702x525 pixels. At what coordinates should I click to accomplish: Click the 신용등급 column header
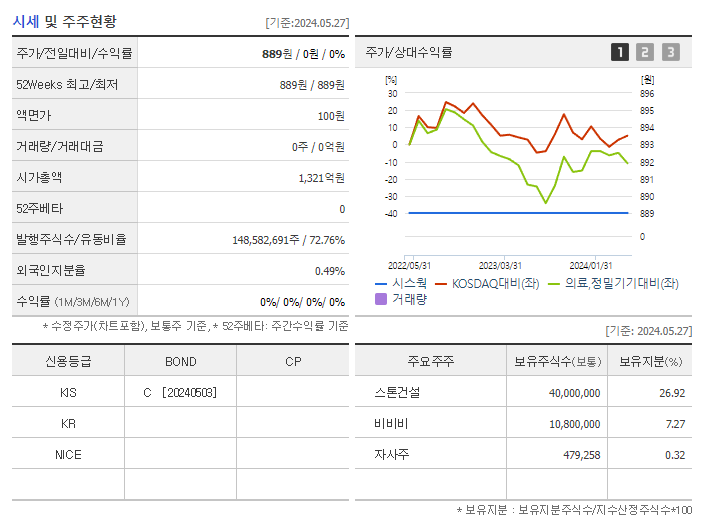(68, 361)
